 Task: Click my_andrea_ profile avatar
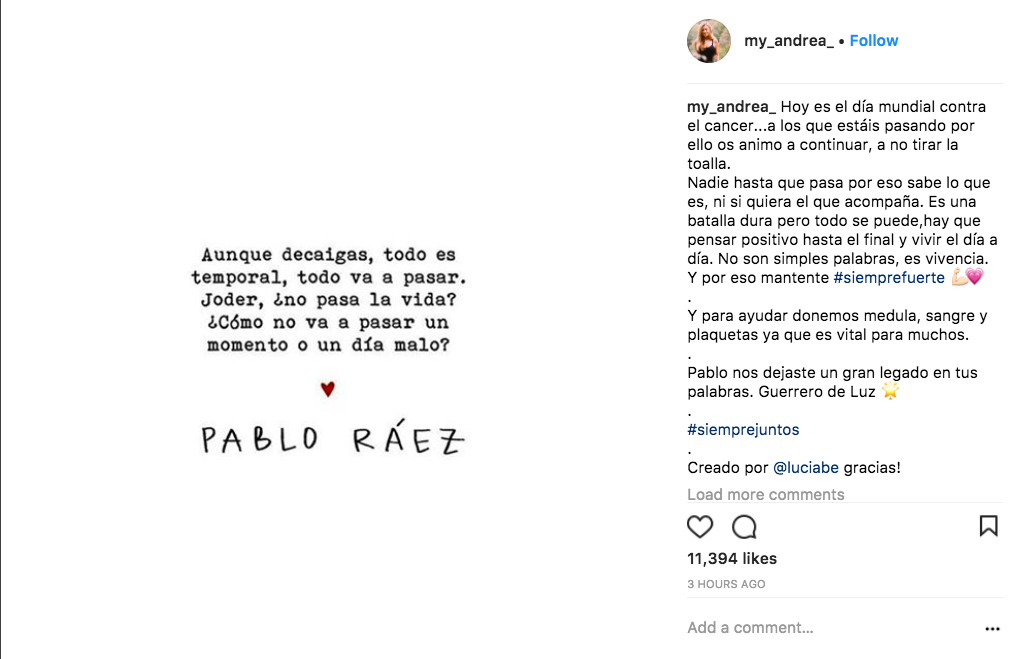(708, 41)
